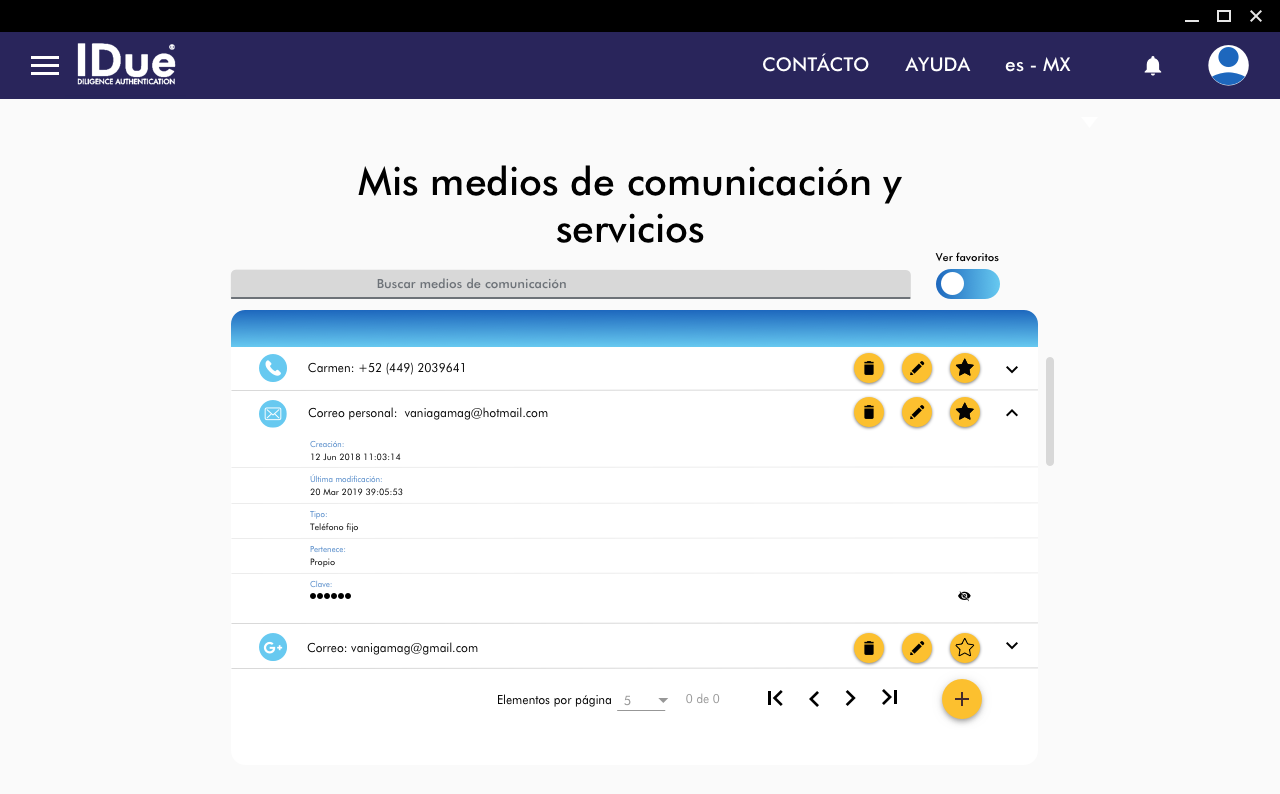Expand the Carmen phone details
The width and height of the screenshot is (1280, 794).
click(x=1011, y=369)
